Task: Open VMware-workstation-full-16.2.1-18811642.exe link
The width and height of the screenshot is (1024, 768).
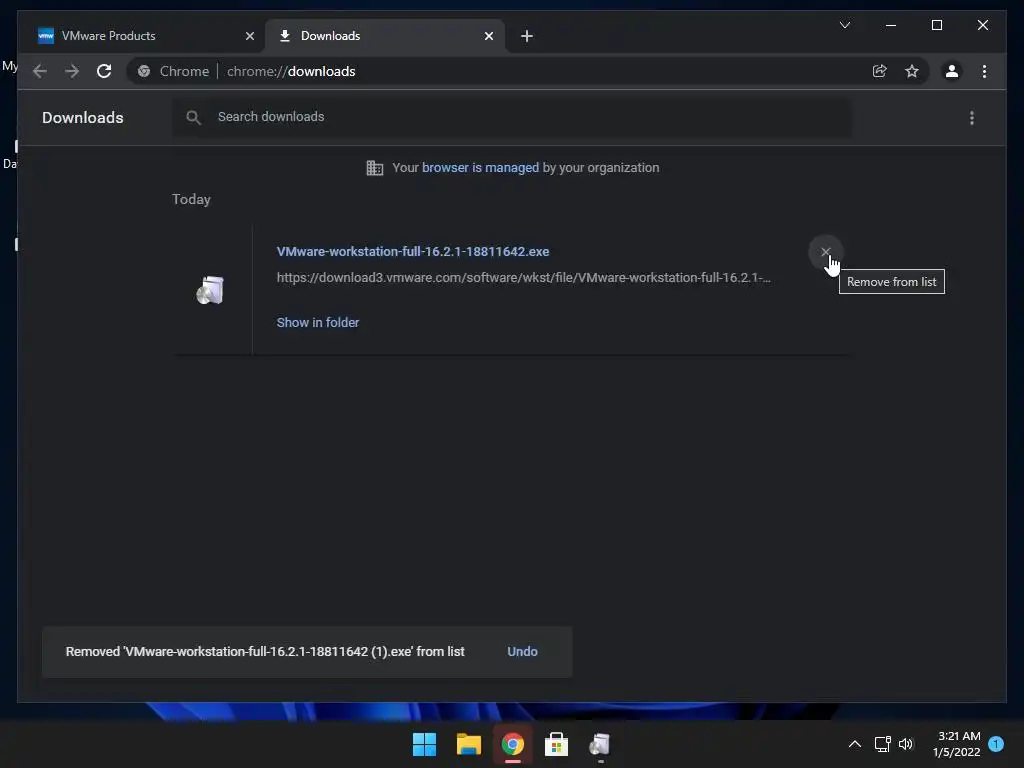Action: coord(413,251)
